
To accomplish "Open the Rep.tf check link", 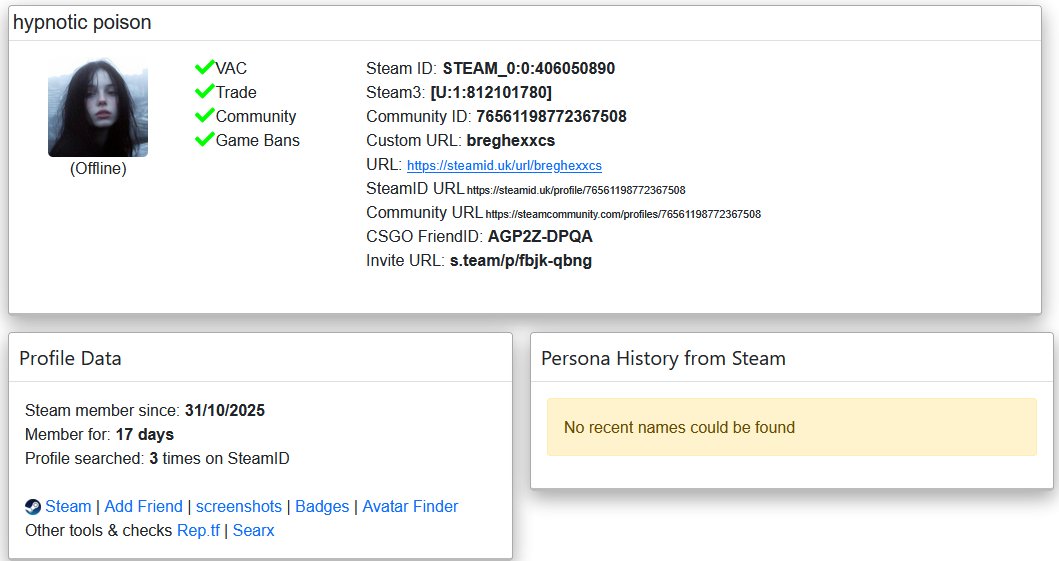I will pos(198,531).
